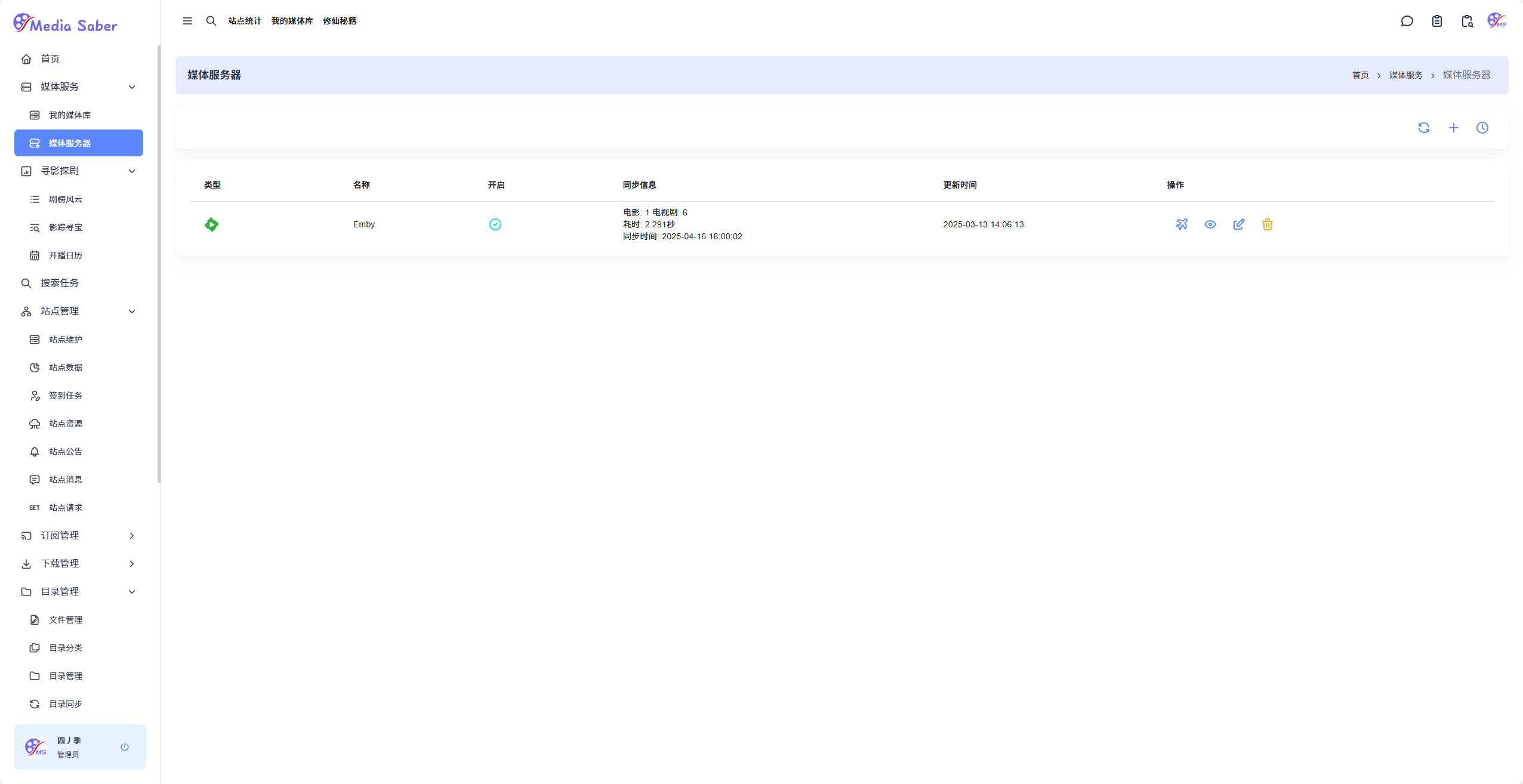Click the hamburger menu icon
Screen dimensions: 1523x784
pyautogui.click(x=187, y=21)
